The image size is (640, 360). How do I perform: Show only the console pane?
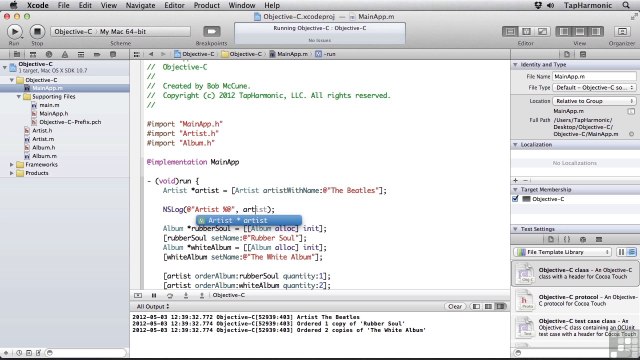click(501, 307)
